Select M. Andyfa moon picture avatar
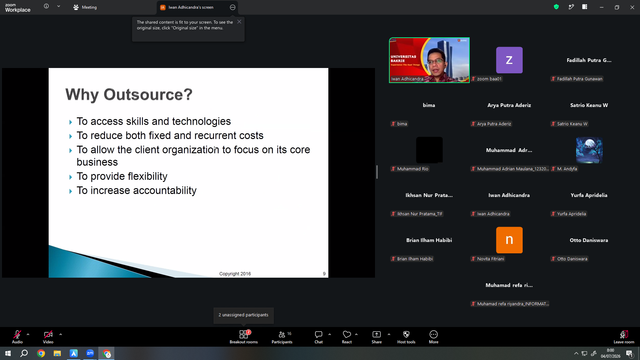 pos(589,150)
